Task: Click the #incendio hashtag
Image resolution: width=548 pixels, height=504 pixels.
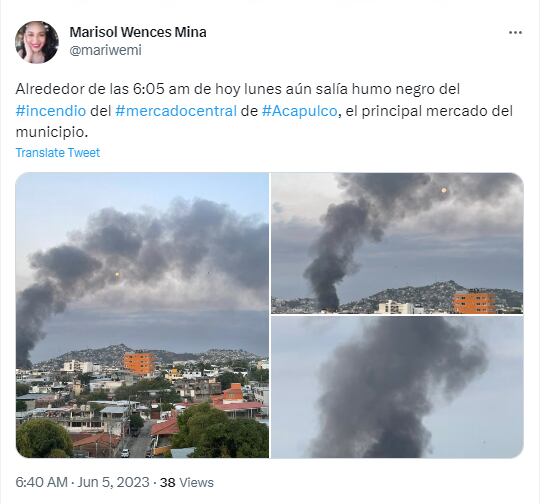Action: [x=51, y=111]
